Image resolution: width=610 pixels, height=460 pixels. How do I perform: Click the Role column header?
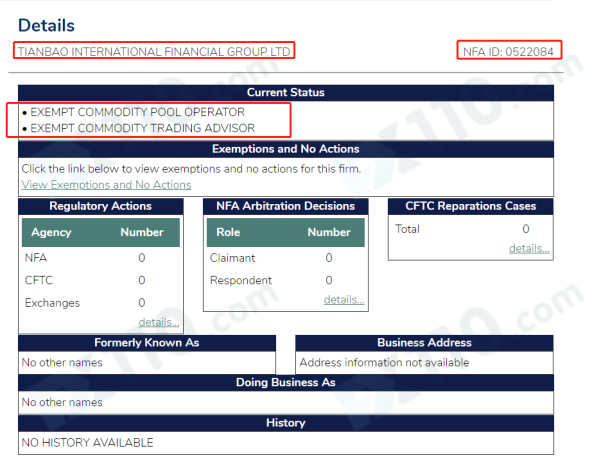228,232
